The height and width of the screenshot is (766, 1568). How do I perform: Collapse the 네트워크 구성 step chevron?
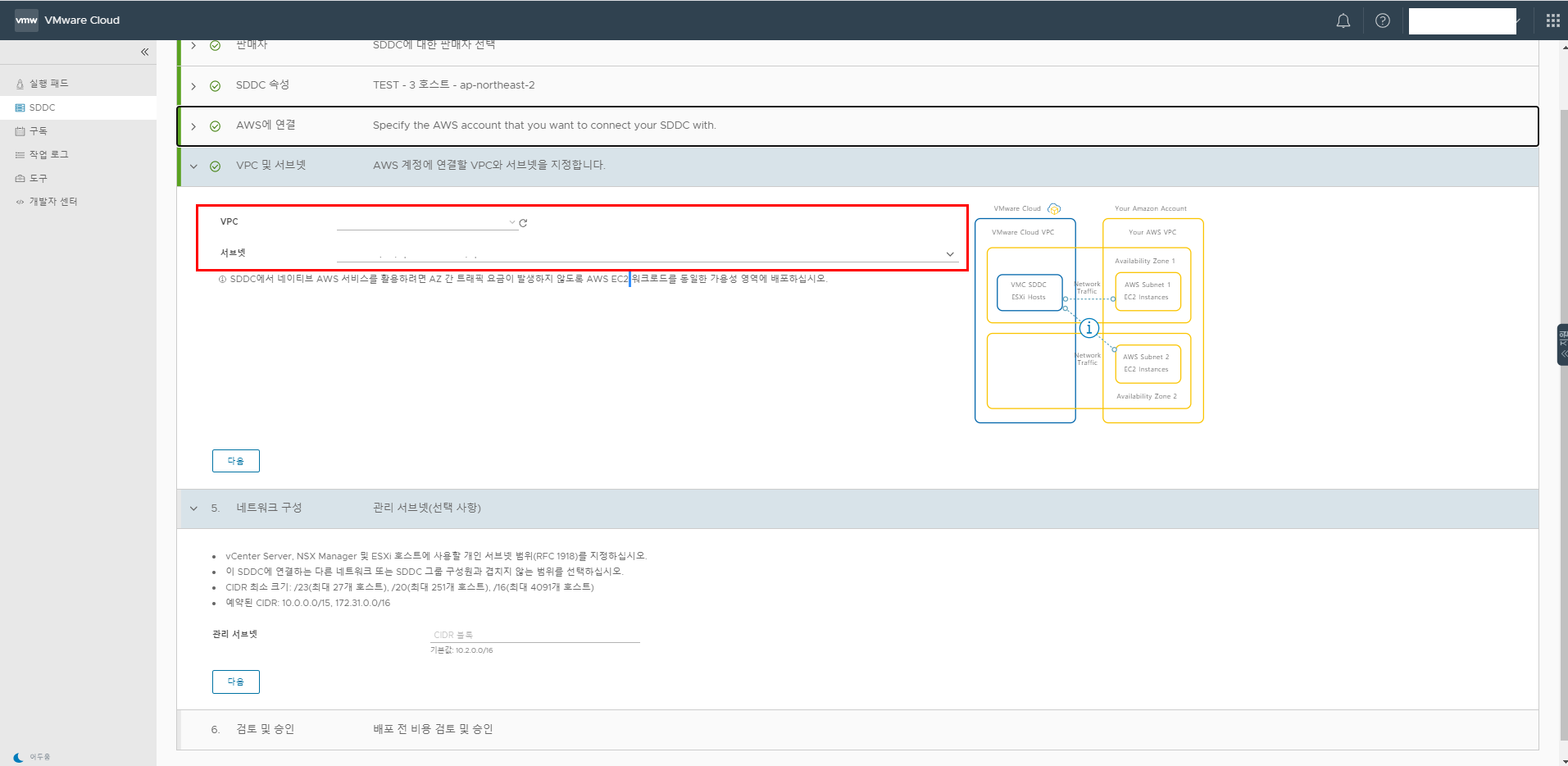(193, 508)
